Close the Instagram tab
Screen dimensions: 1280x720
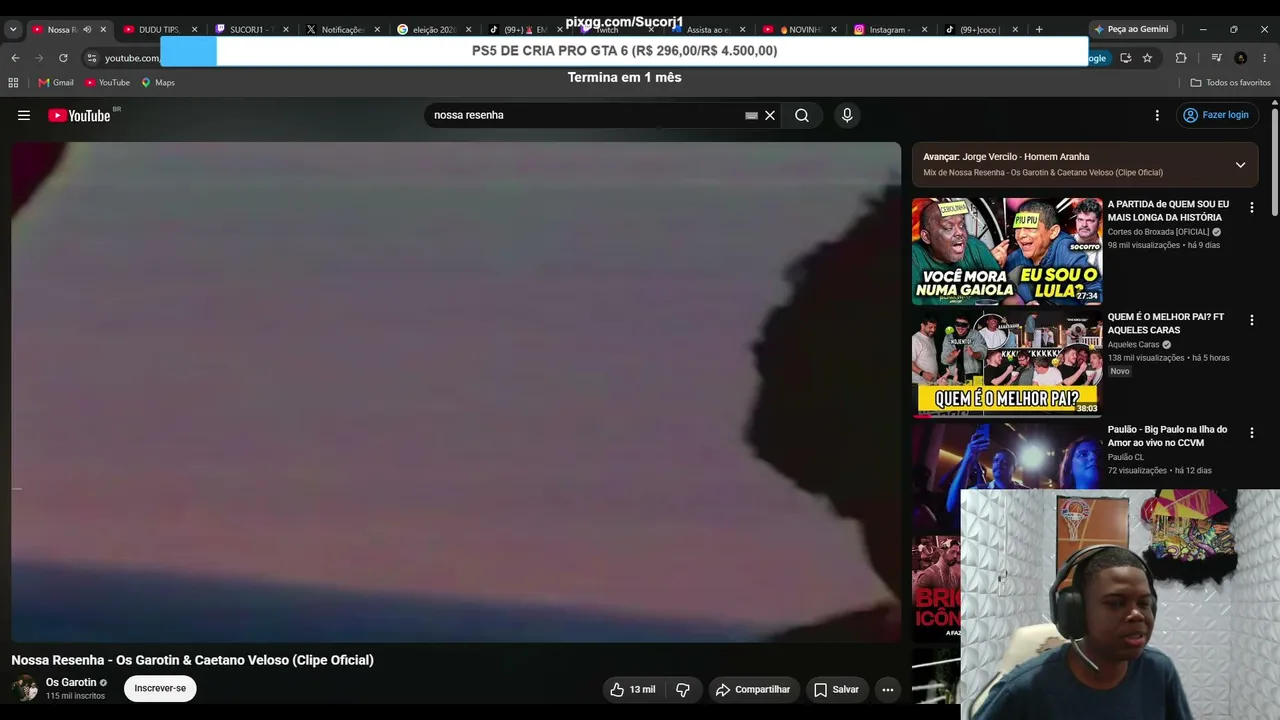924,30
